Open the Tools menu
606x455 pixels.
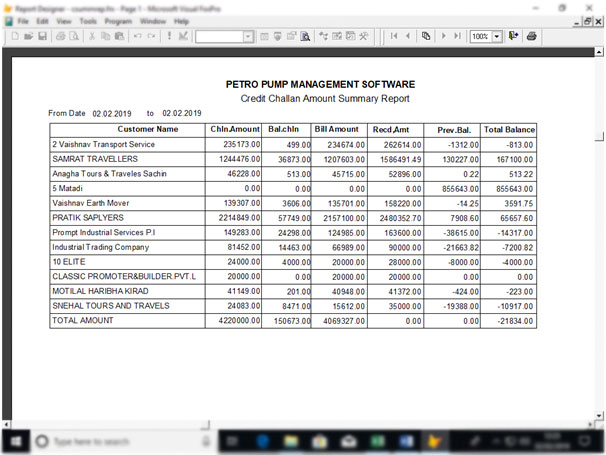click(88, 21)
